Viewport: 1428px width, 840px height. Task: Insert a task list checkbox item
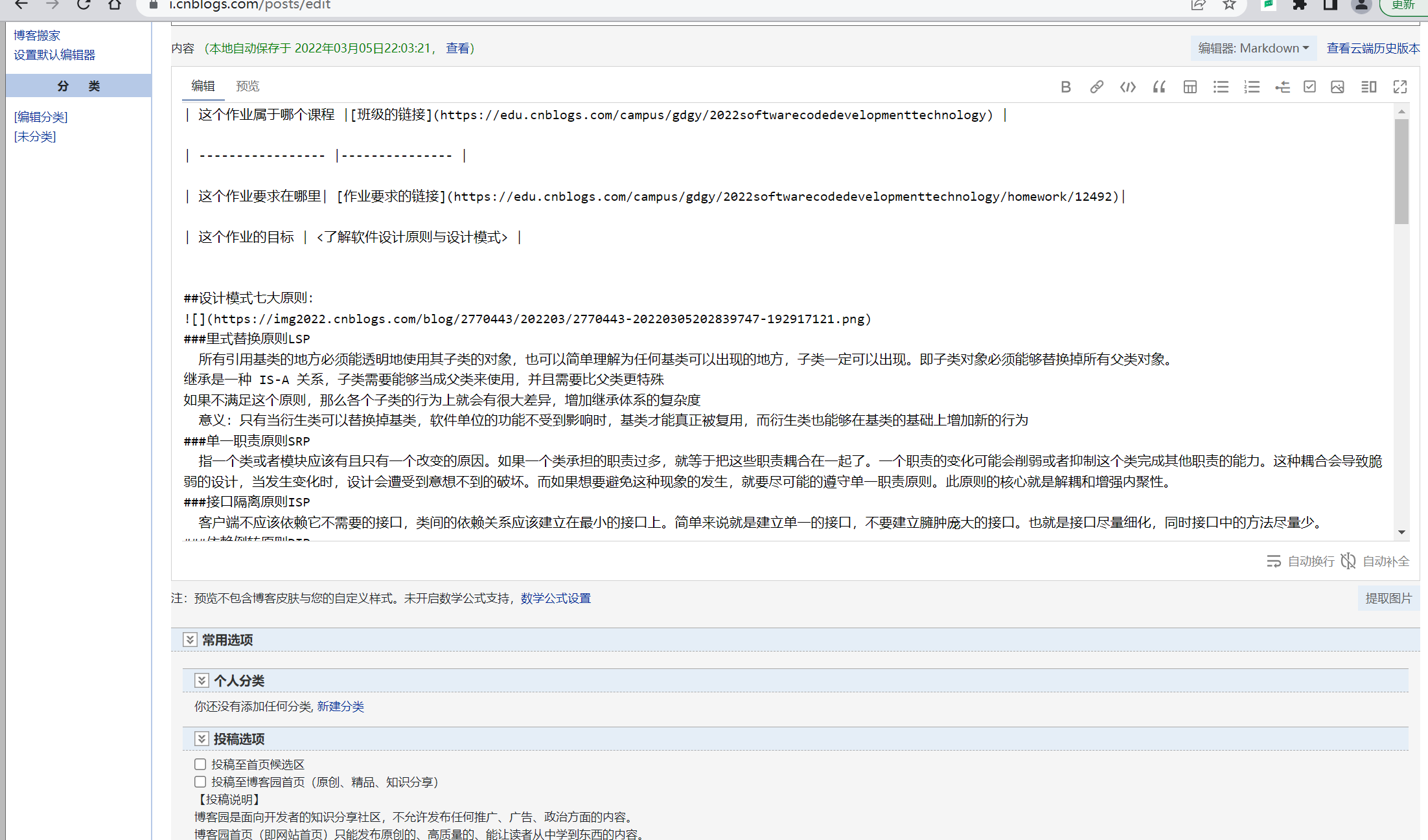coord(1309,87)
